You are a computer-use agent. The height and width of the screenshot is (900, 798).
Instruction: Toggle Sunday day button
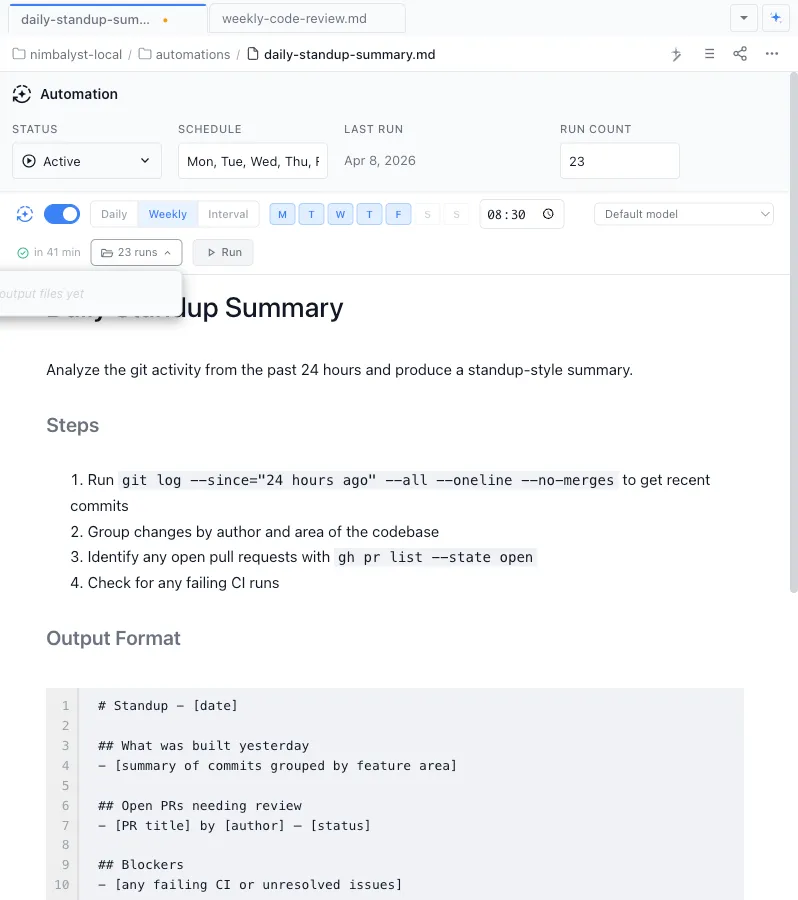(x=456, y=215)
